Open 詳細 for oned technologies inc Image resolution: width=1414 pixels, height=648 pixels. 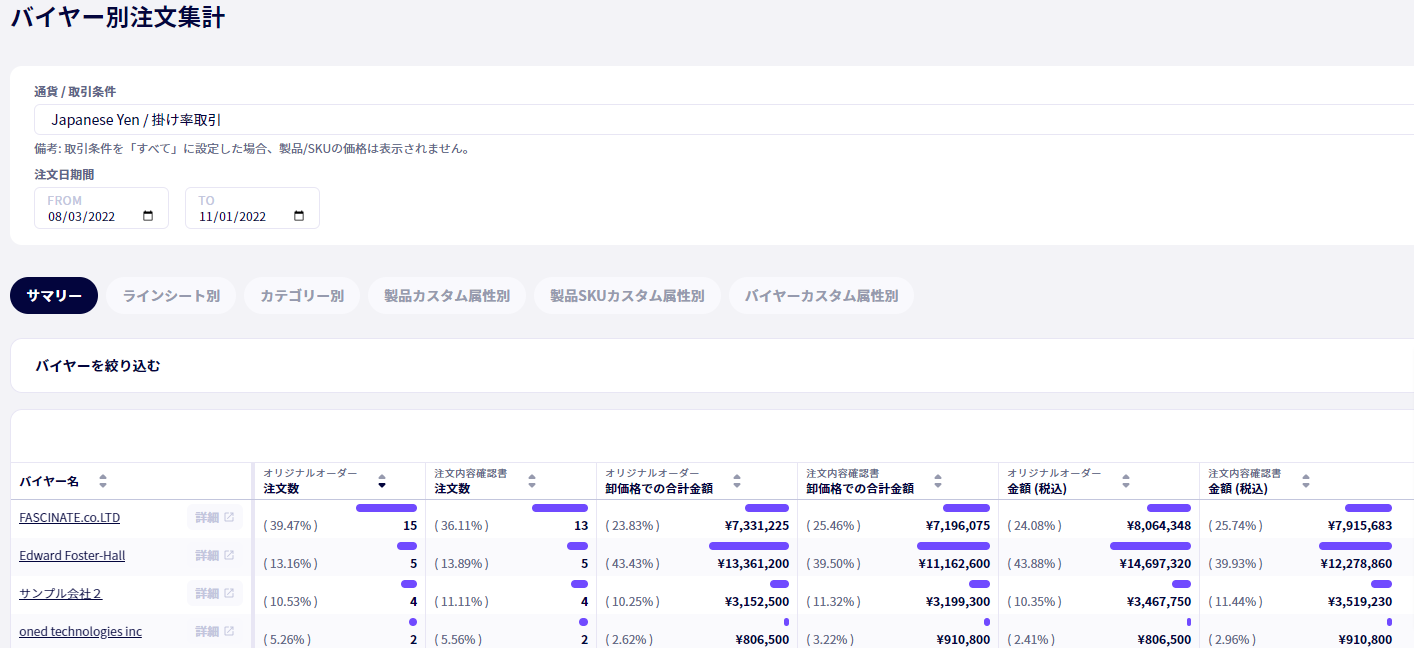coord(214,632)
